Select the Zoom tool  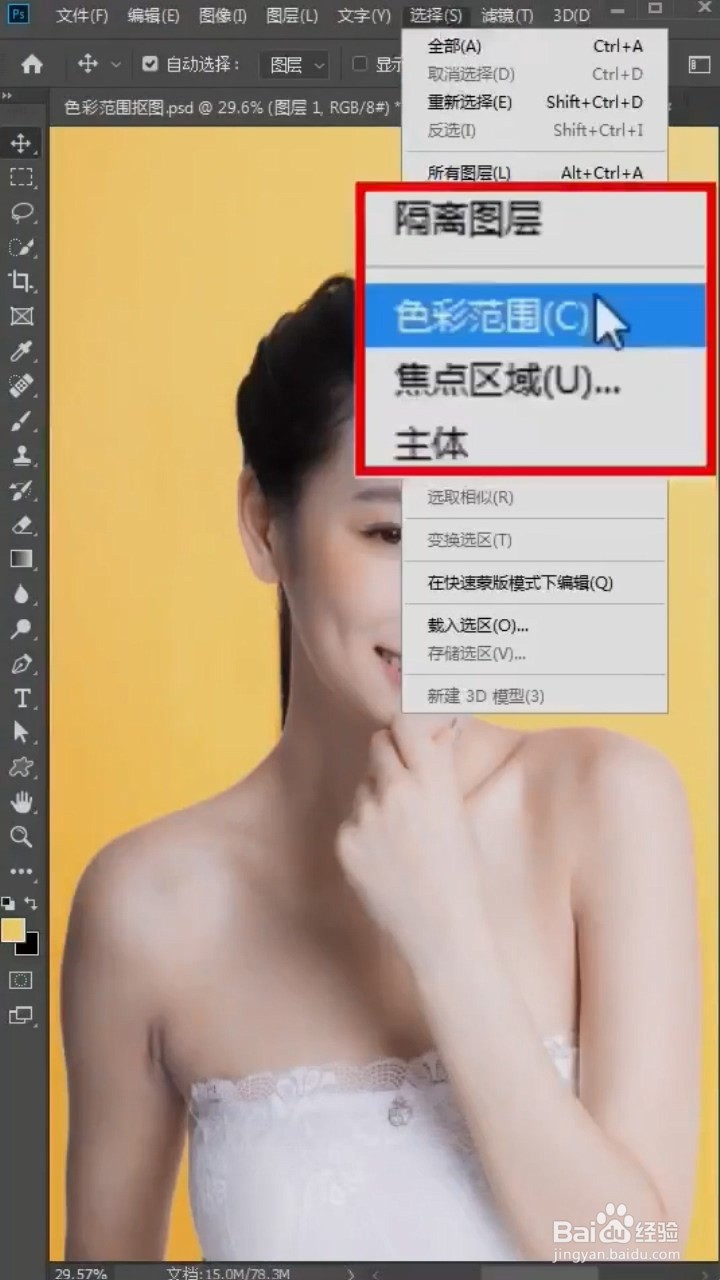tap(21, 836)
